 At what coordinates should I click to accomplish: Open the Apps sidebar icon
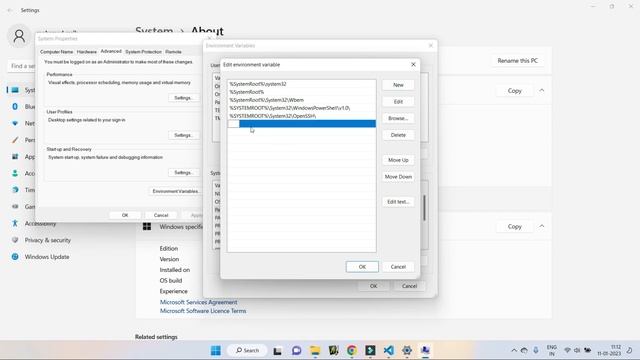coord(15,157)
